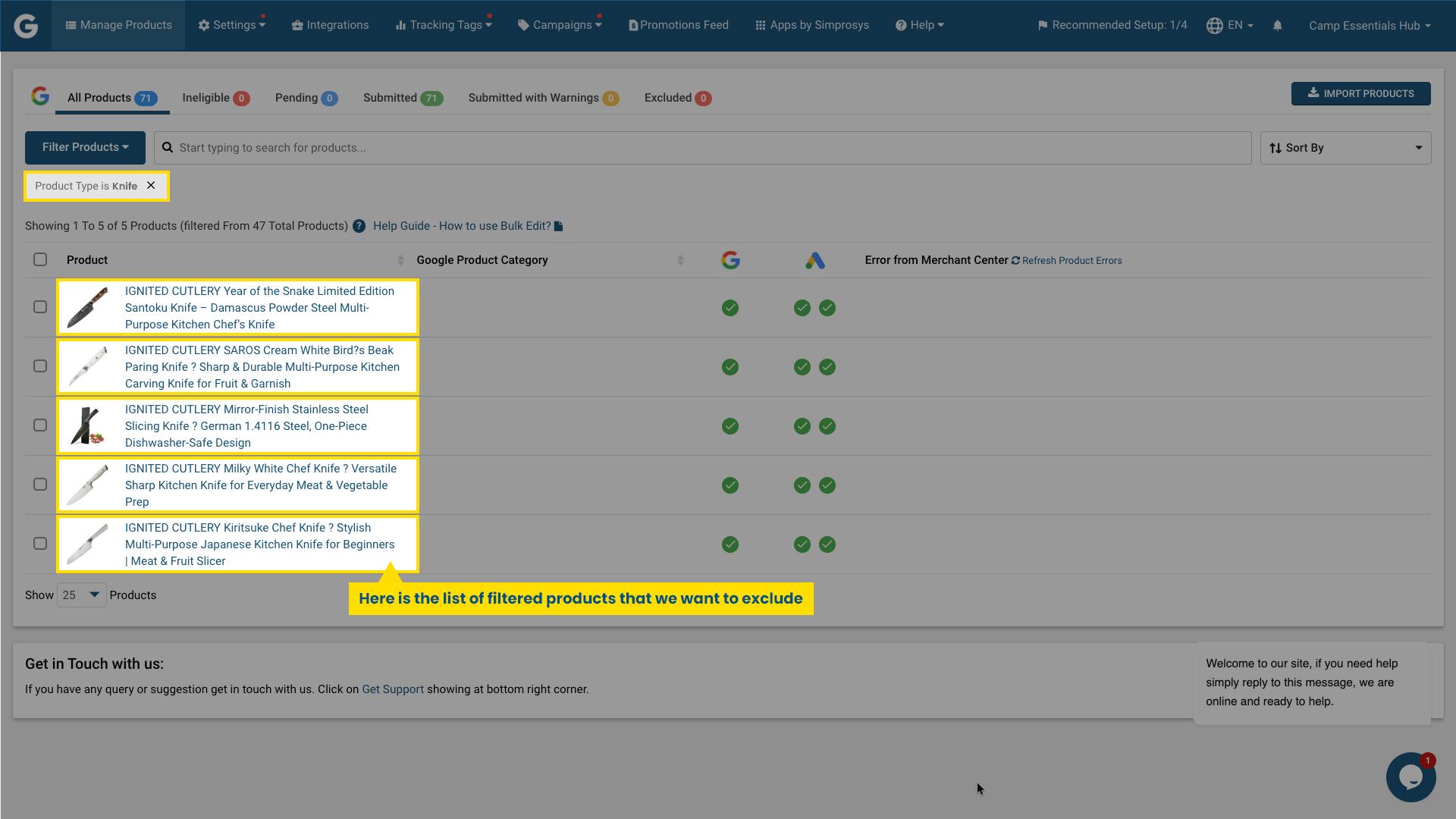
Task: Check the select-all products checkbox
Action: (39, 259)
